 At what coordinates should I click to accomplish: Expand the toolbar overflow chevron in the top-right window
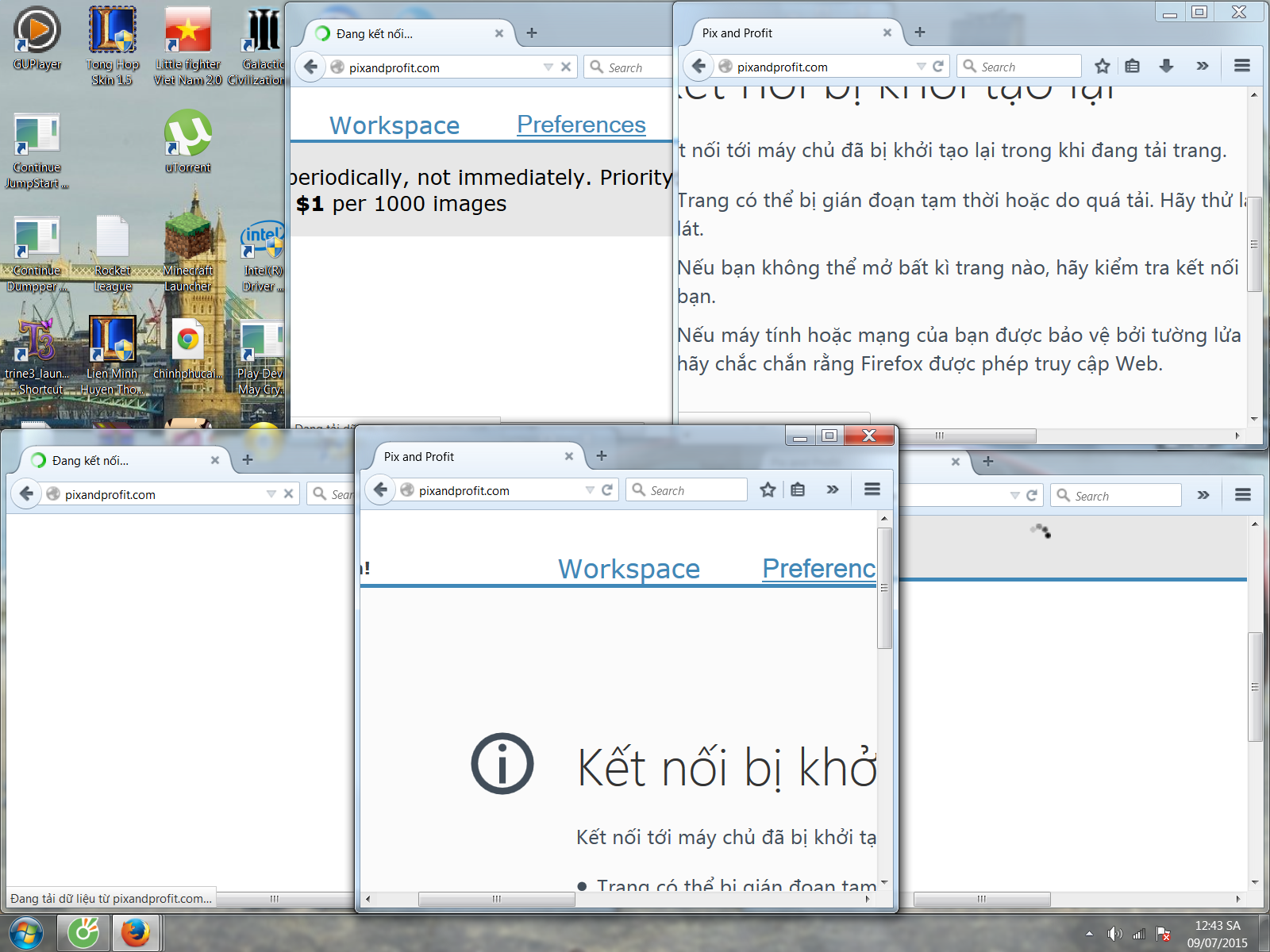point(1203,66)
